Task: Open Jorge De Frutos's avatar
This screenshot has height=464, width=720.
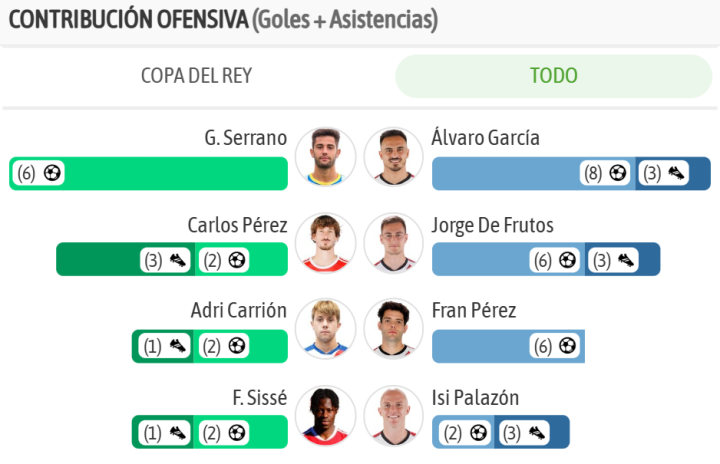Action: [x=394, y=244]
